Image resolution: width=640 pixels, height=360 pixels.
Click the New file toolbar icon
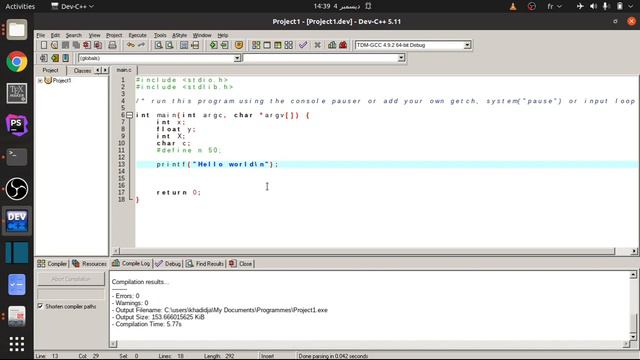point(44,45)
